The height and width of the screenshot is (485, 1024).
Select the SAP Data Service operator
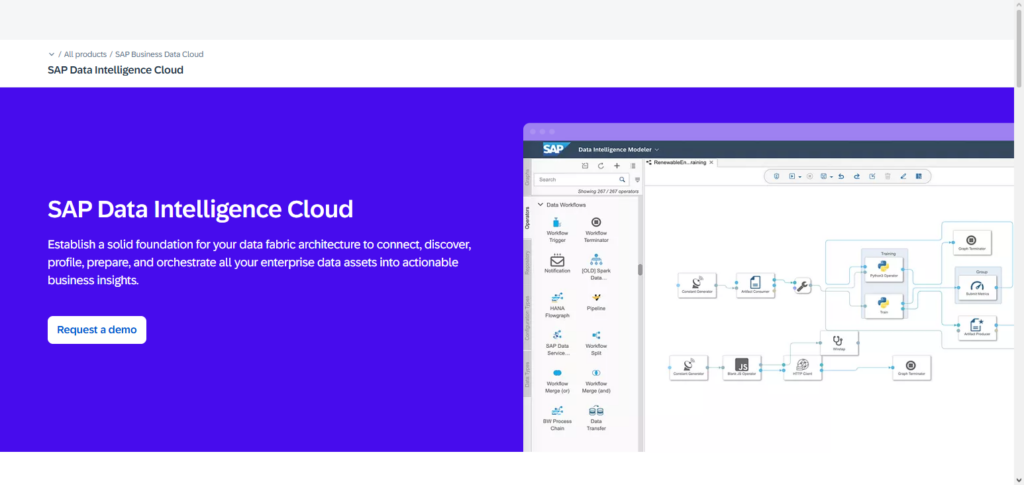[557, 343]
